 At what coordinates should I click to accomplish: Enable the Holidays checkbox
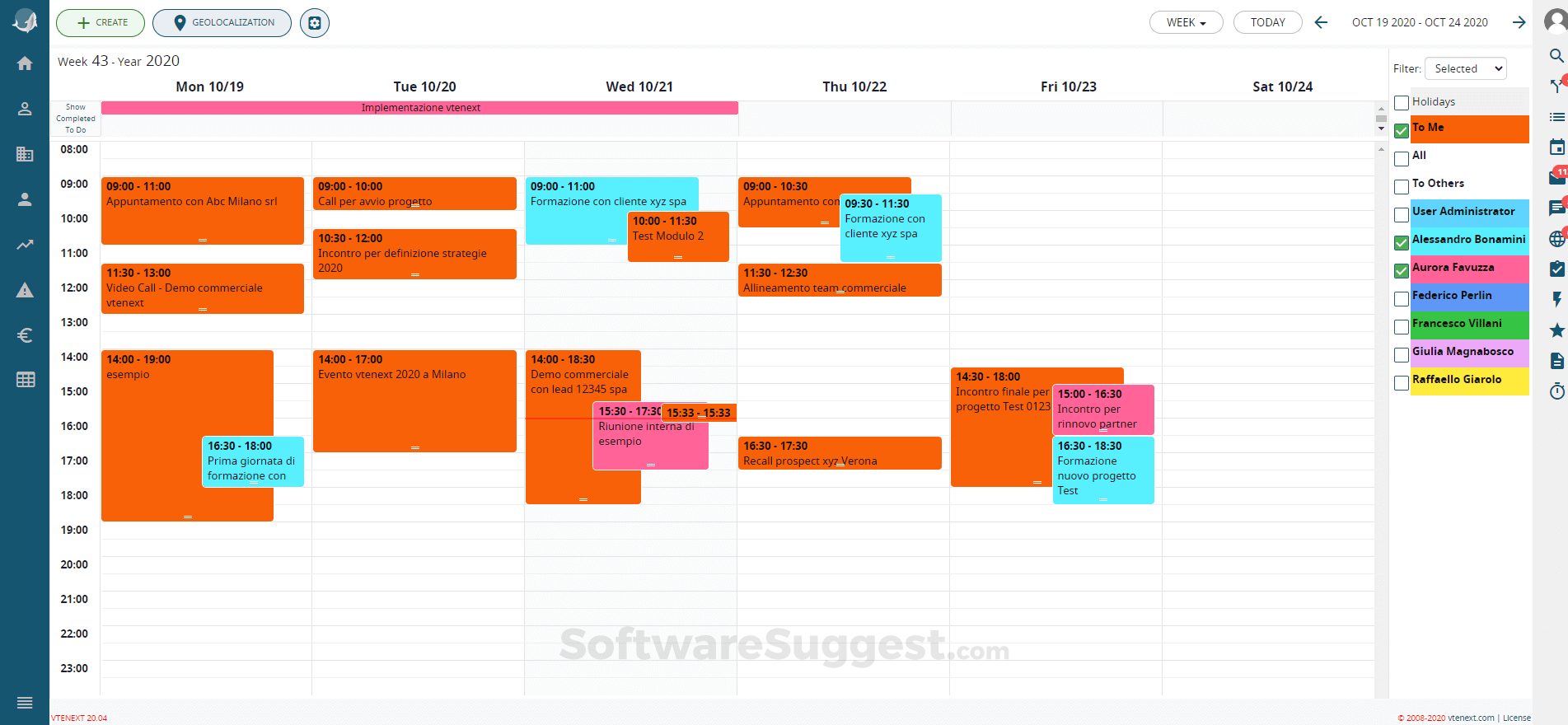(1401, 103)
